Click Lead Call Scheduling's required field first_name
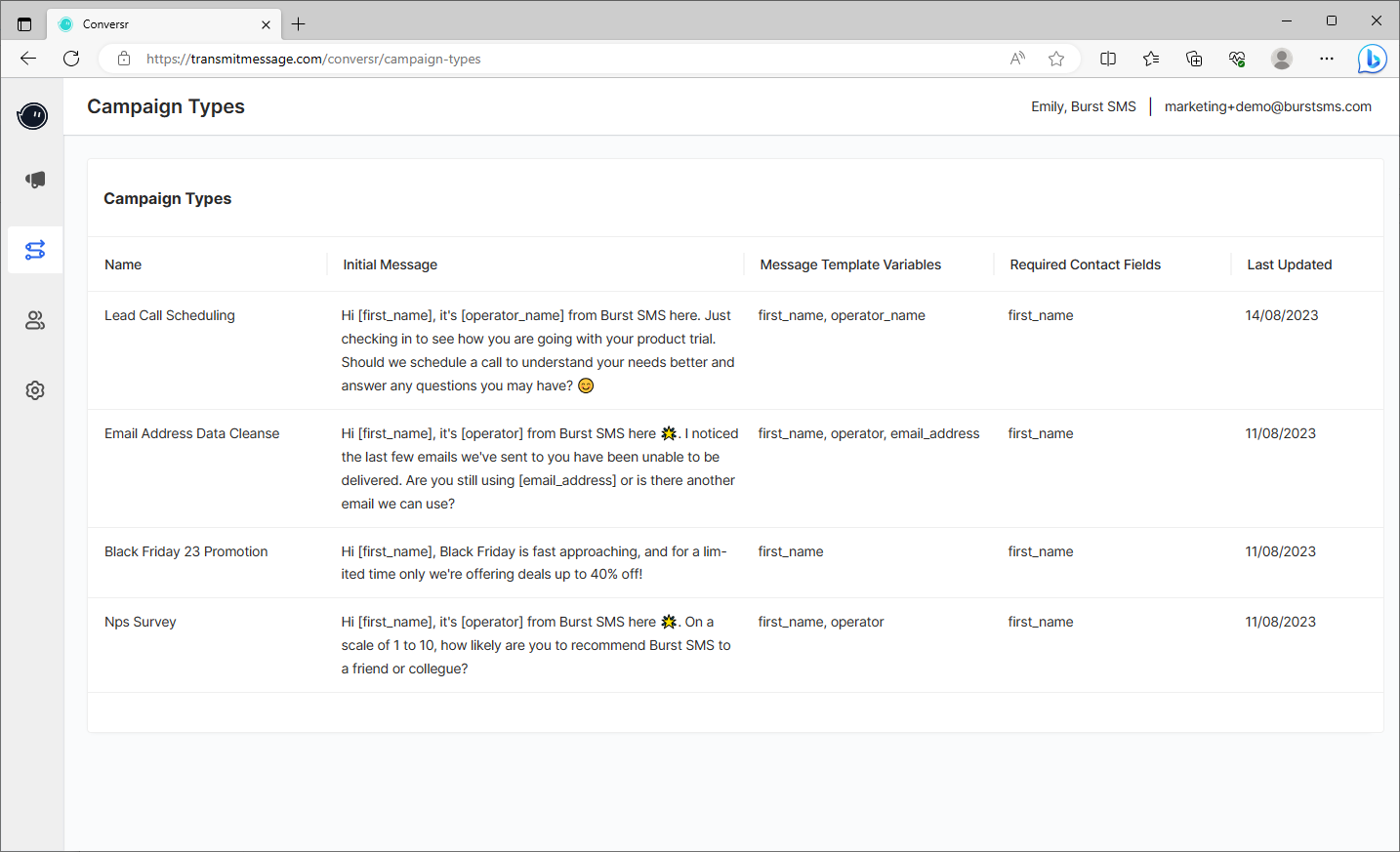The width and height of the screenshot is (1400, 852). click(x=1041, y=315)
